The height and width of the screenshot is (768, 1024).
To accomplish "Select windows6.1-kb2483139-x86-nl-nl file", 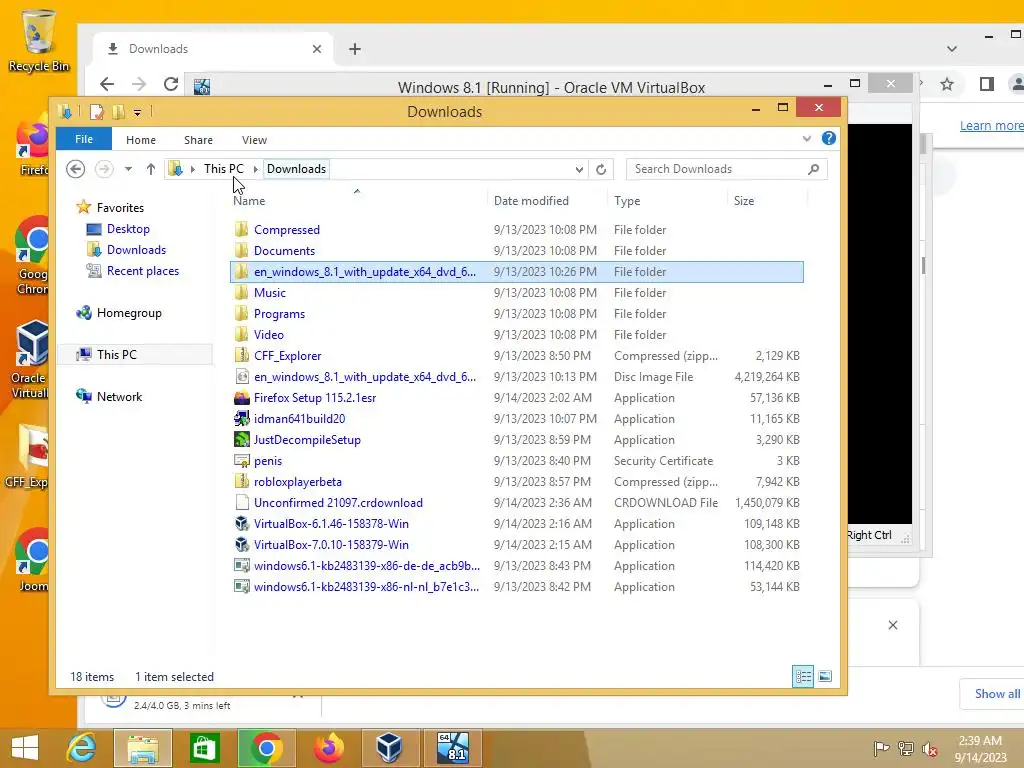I will (517, 586).
